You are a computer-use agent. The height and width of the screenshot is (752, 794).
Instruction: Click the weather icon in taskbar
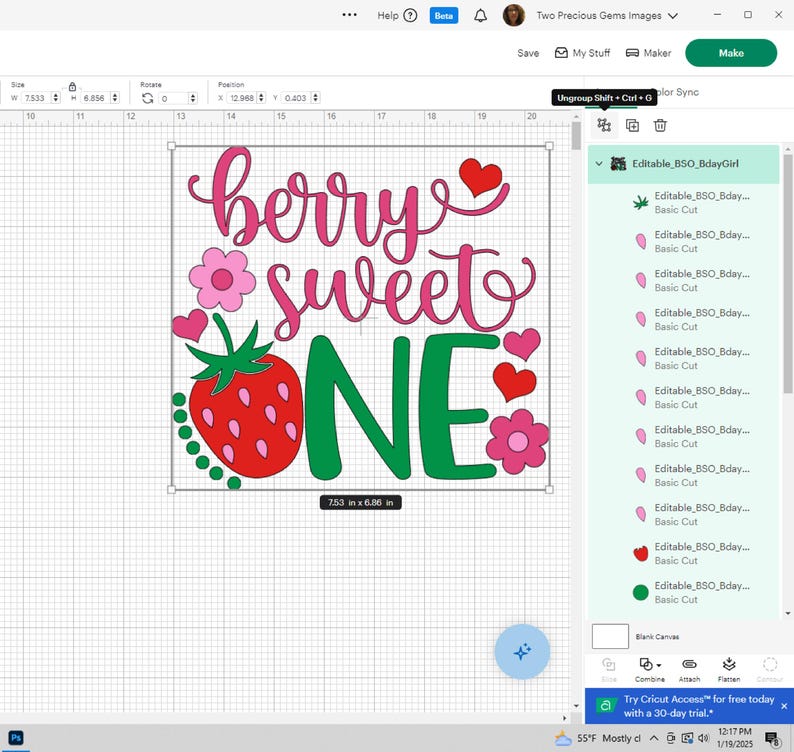point(563,739)
